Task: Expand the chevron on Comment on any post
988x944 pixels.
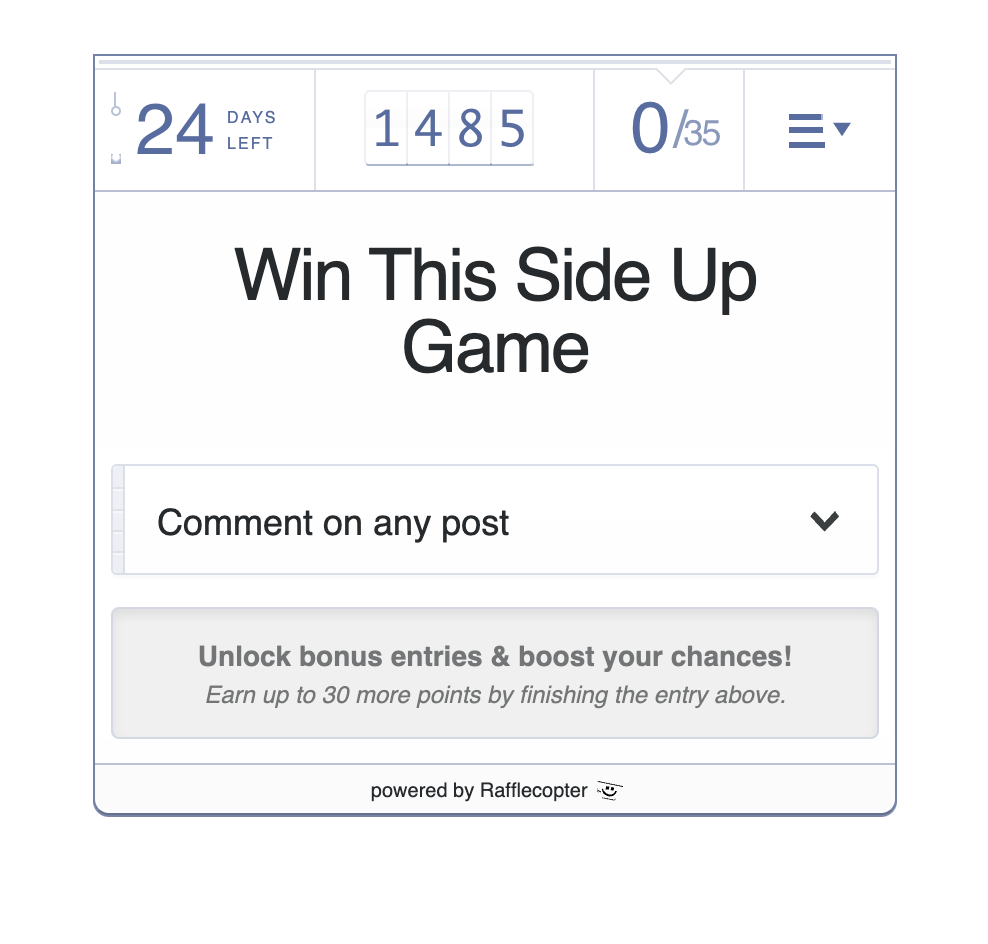Action: [824, 521]
